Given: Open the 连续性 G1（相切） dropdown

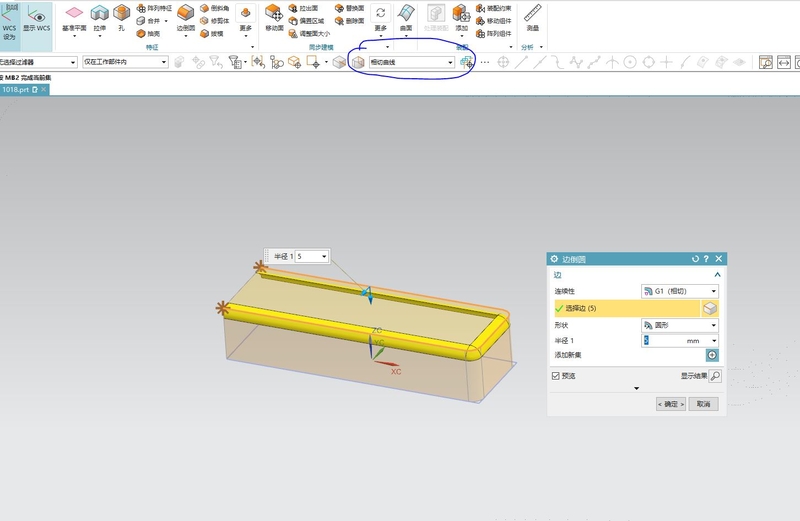Looking at the screenshot, I should (x=679, y=291).
